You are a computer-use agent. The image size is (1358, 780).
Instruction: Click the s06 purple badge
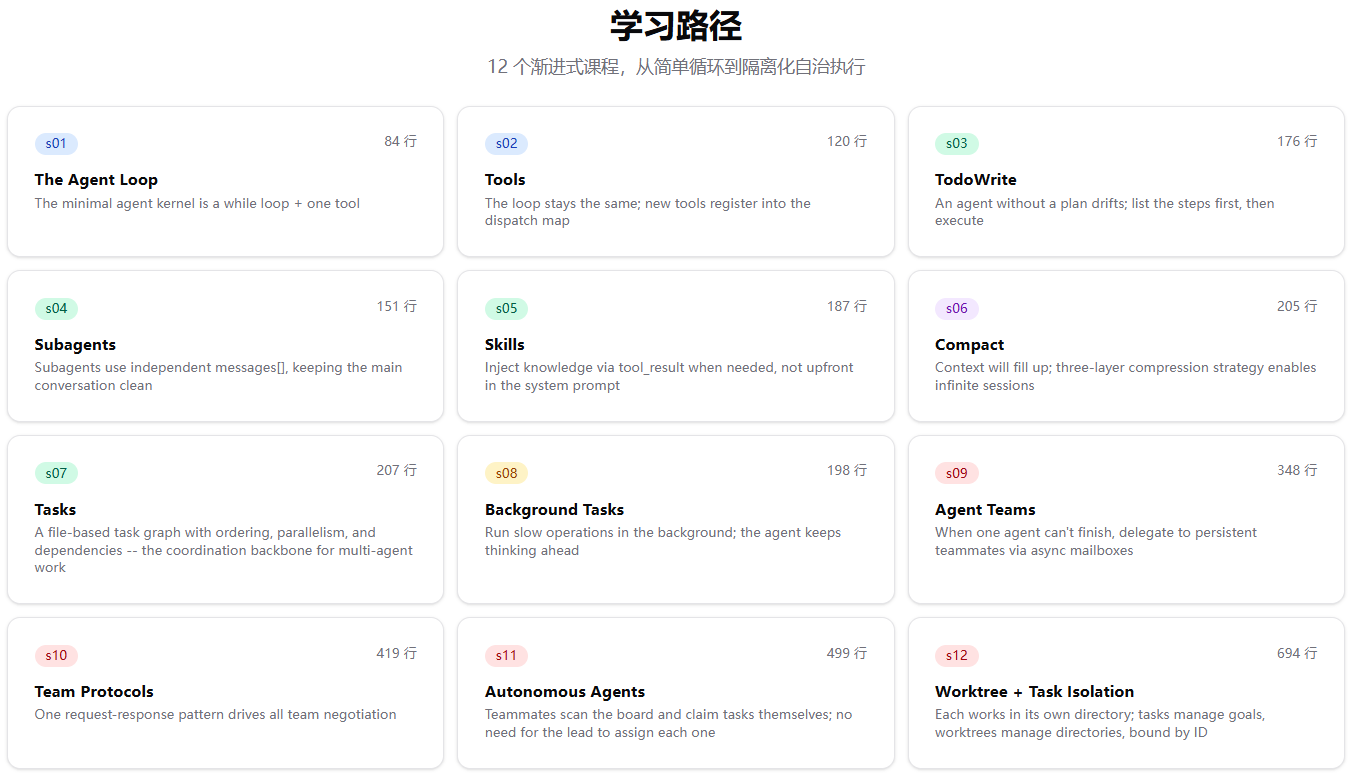tap(956, 309)
